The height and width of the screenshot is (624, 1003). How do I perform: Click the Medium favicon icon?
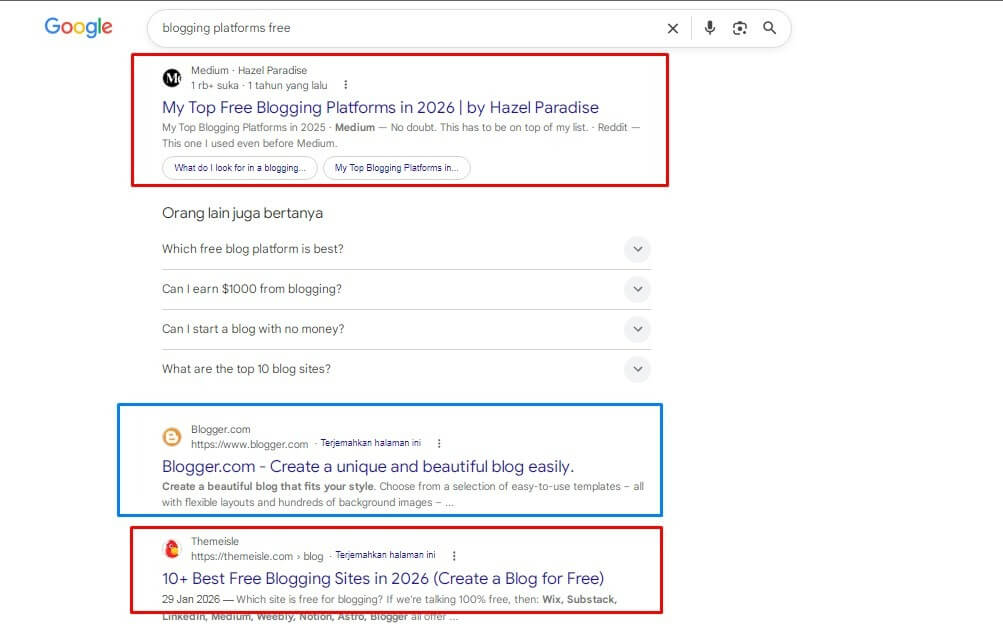(x=172, y=78)
